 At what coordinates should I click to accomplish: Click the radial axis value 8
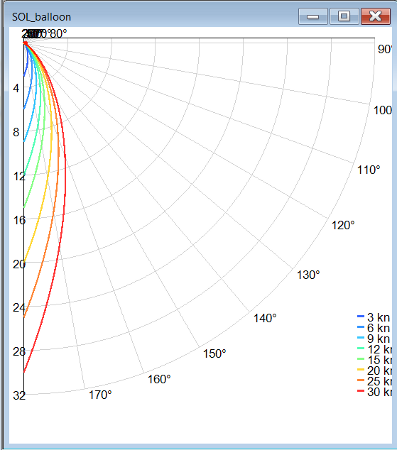tap(16, 132)
